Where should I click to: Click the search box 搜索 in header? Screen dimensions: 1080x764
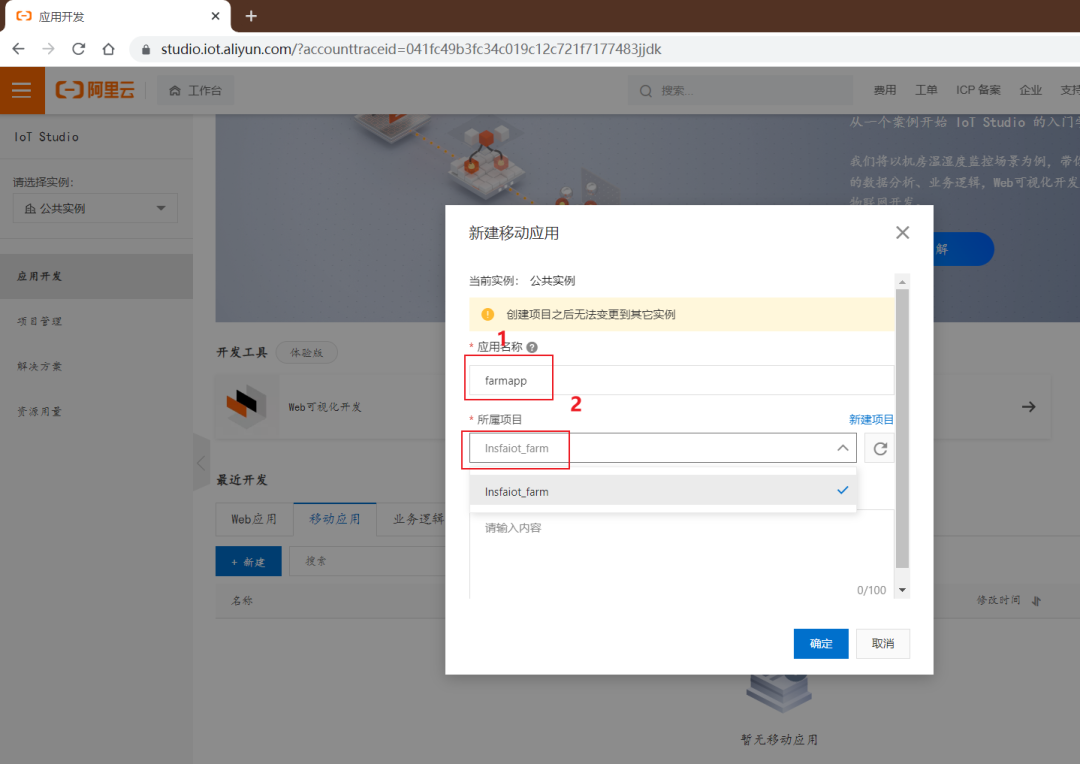tap(739, 90)
